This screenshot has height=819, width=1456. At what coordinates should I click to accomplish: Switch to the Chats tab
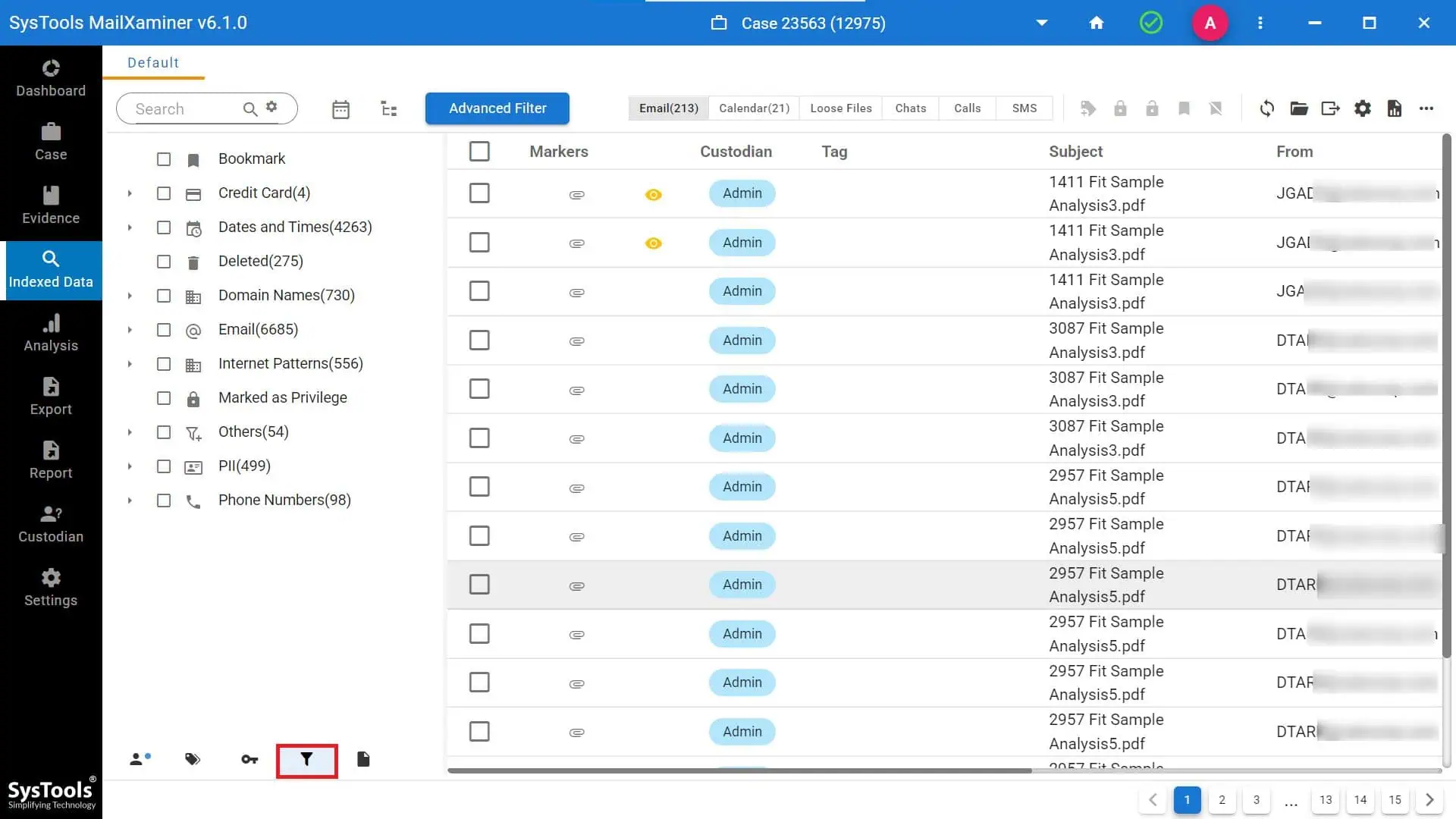(910, 108)
